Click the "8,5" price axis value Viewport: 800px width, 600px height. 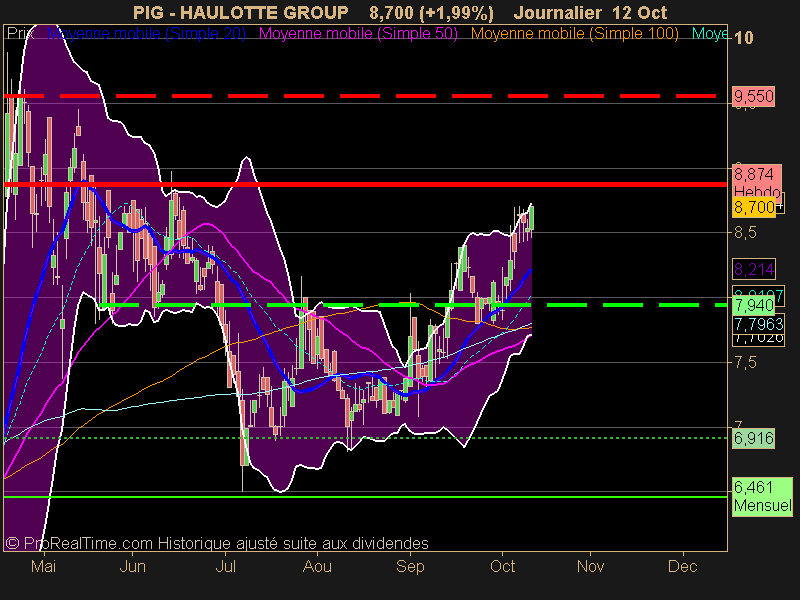[x=745, y=233]
